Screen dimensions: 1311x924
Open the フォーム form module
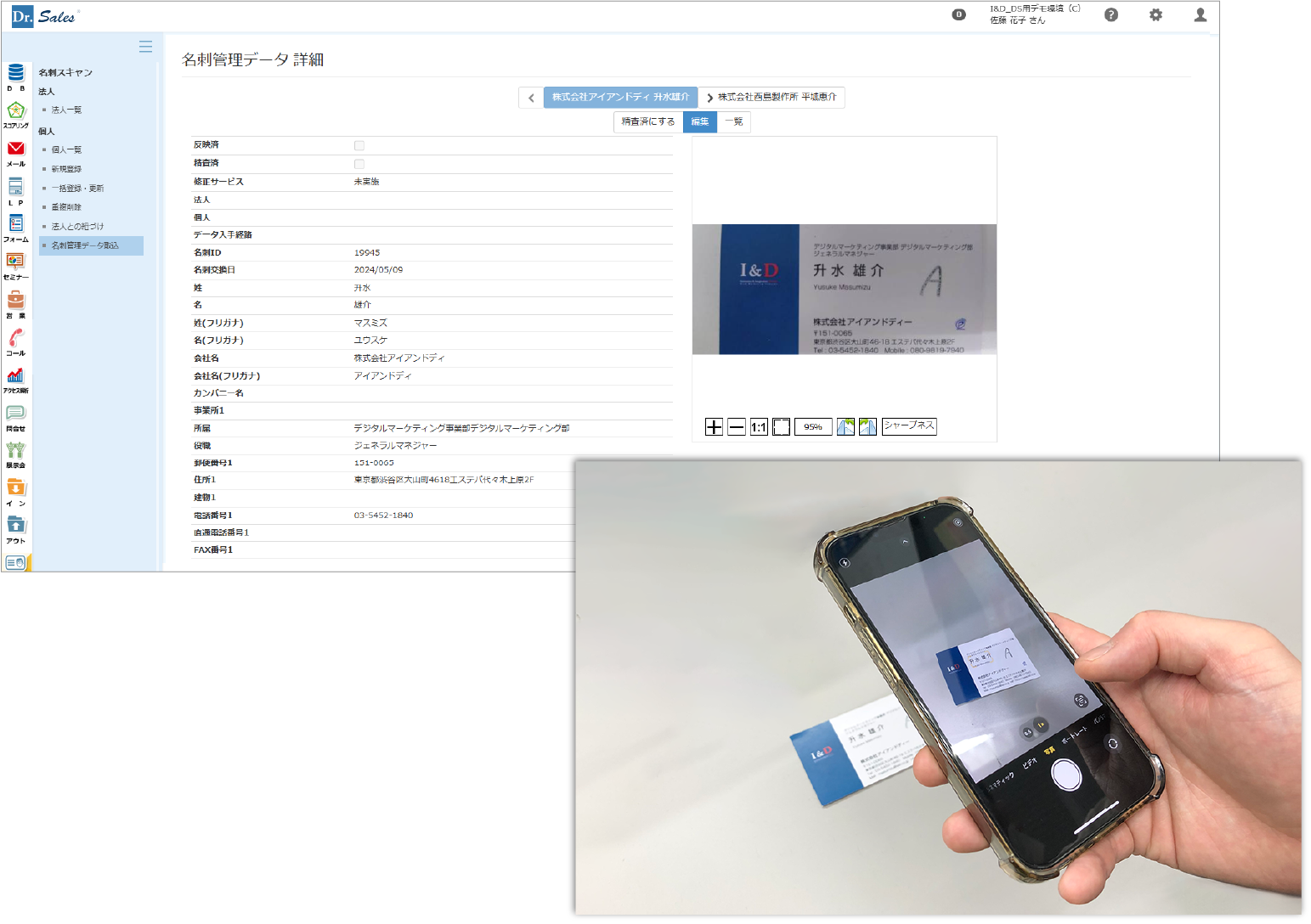(16, 224)
